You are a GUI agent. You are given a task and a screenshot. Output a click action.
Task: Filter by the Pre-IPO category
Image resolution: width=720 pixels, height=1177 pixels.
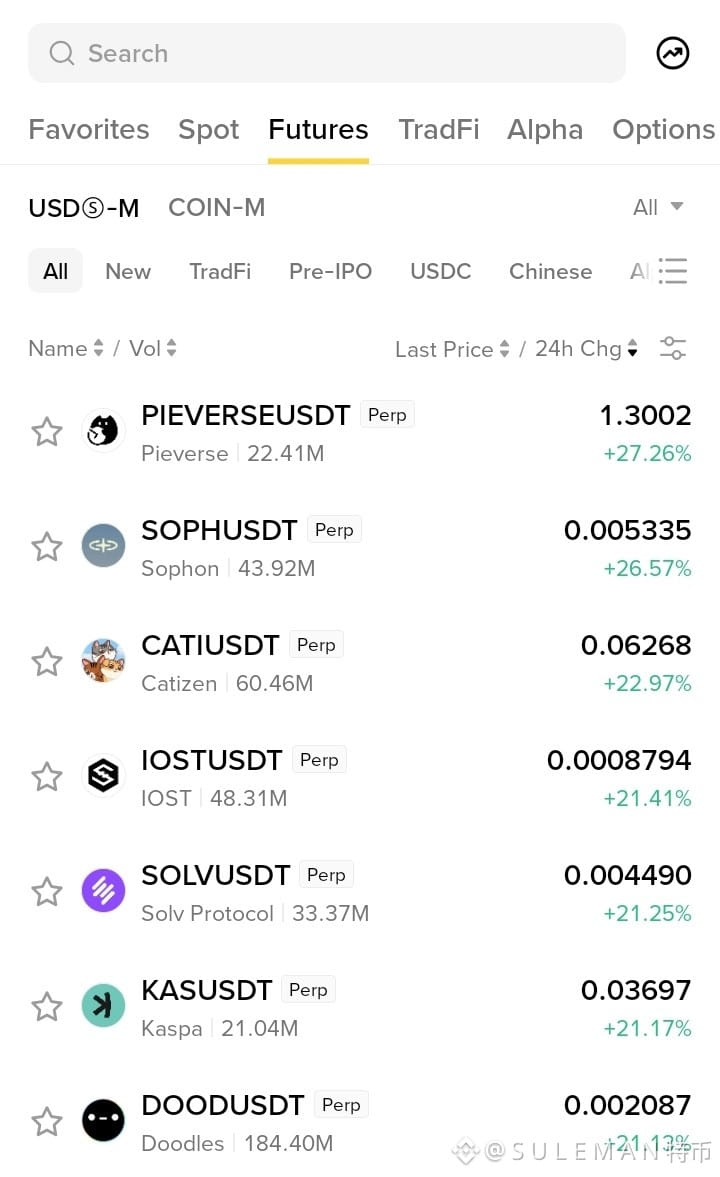pos(330,271)
